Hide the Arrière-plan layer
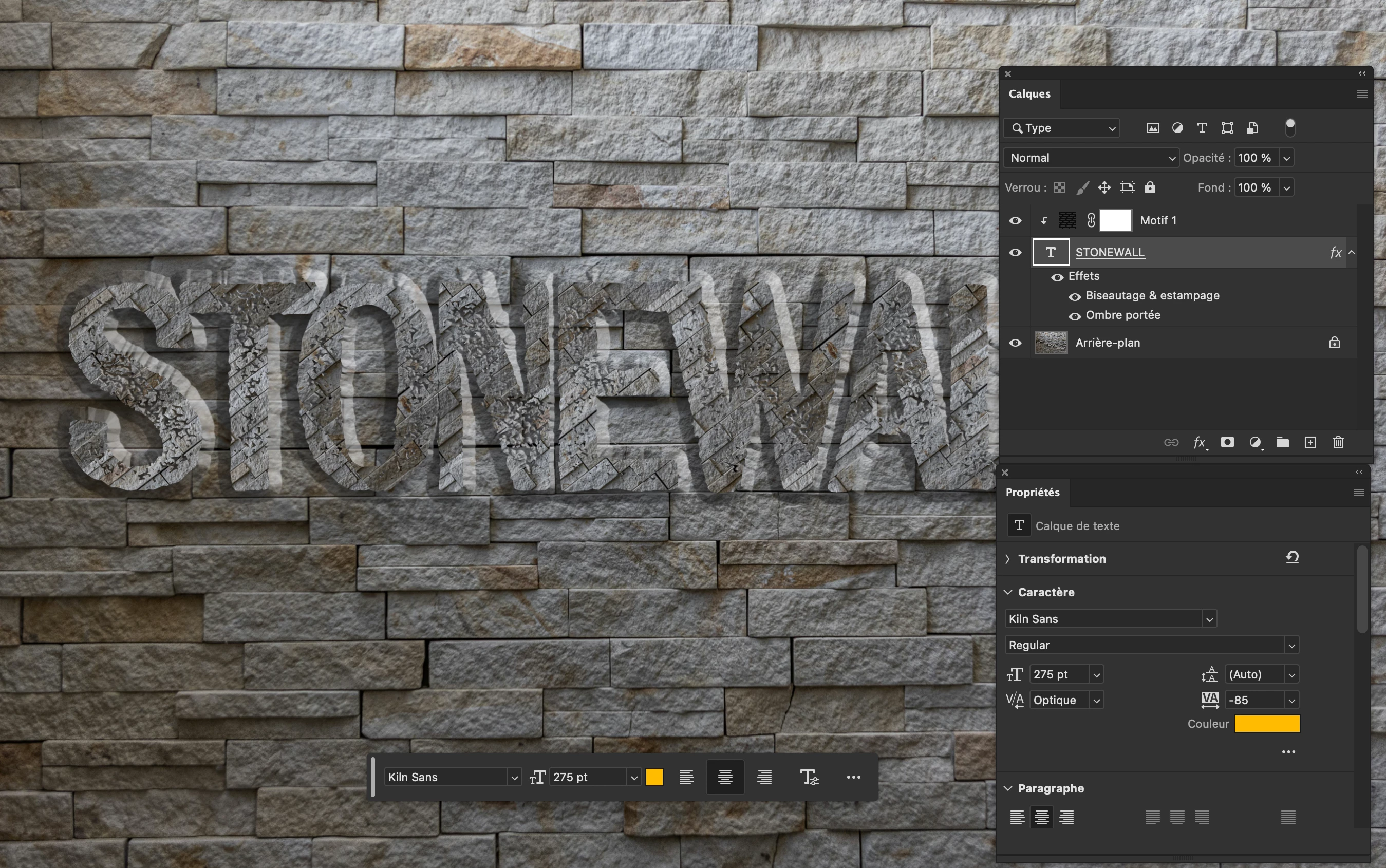The height and width of the screenshot is (868, 1386). [x=1015, y=343]
